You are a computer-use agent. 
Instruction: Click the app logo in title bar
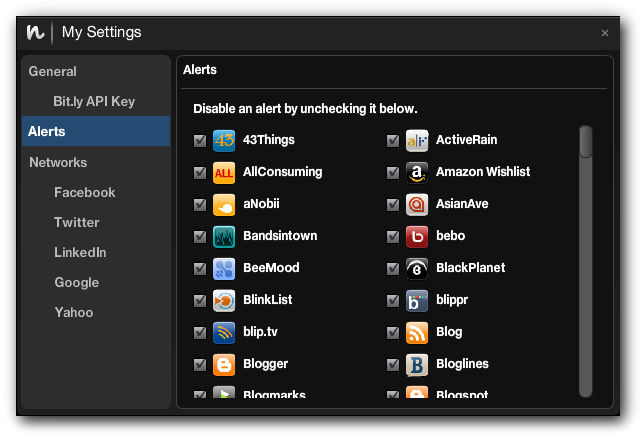tap(35, 32)
